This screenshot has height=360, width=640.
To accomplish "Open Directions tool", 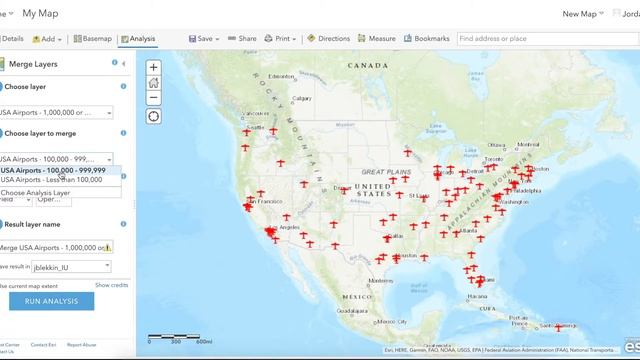I will click(329, 39).
